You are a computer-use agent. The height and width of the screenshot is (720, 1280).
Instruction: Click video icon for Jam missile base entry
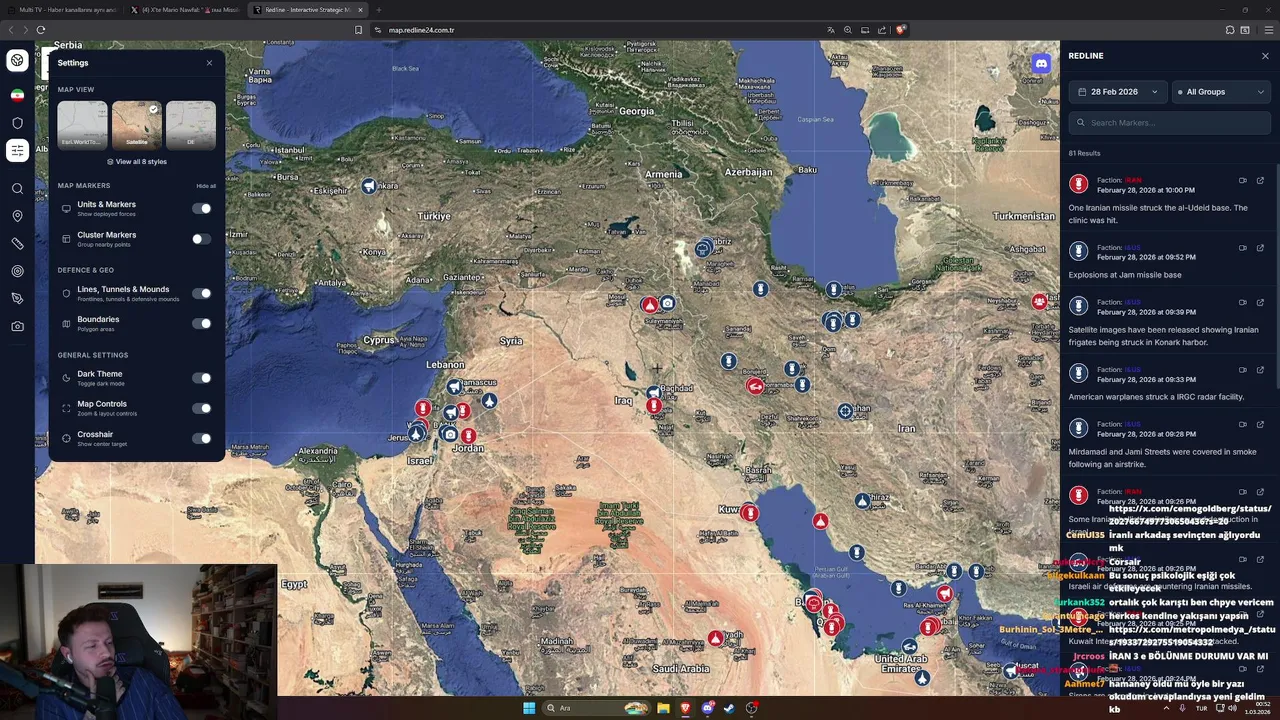pos(1243,248)
